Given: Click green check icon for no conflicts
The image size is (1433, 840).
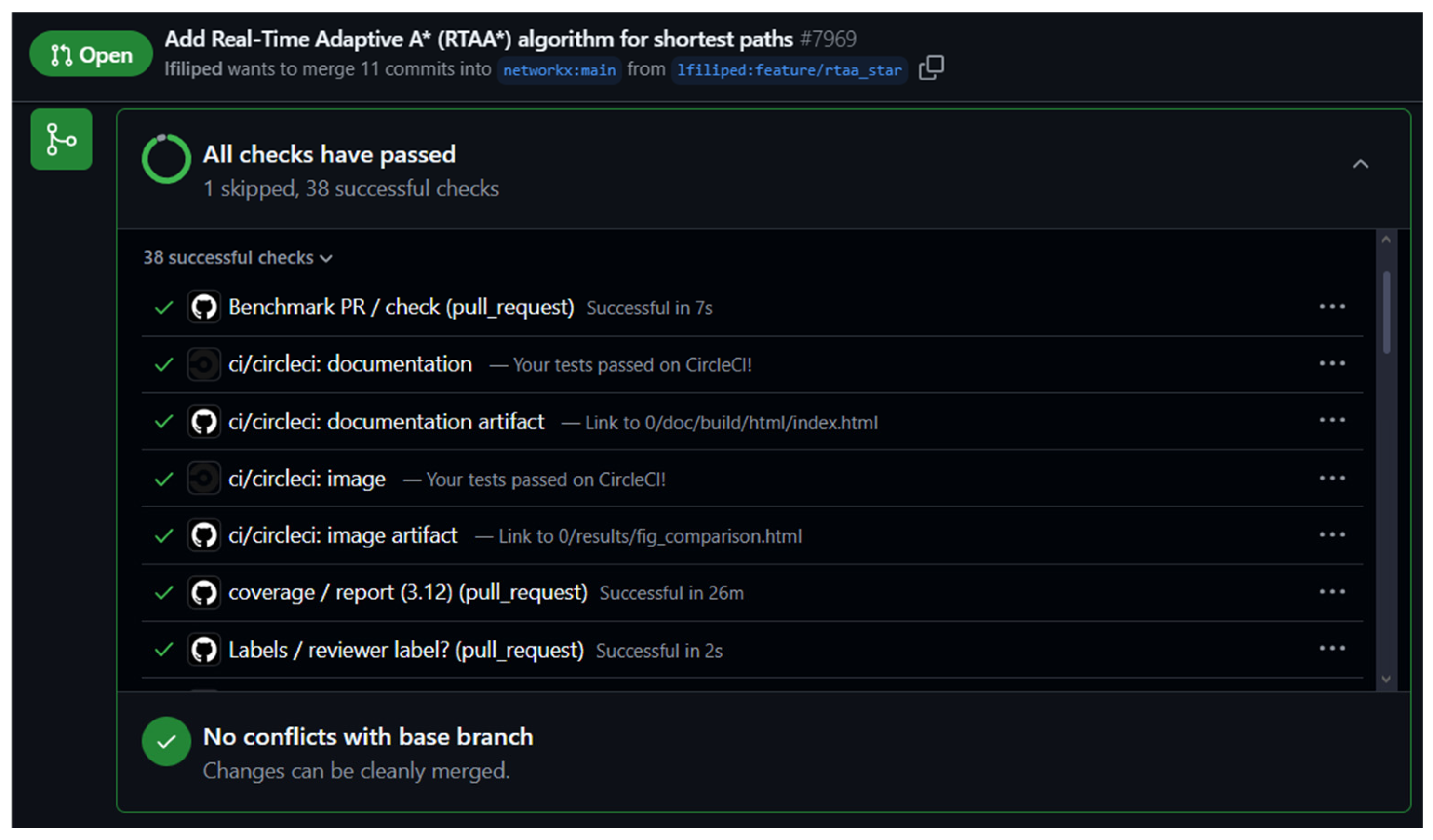Looking at the screenshot, I should [x=166, y=742].
